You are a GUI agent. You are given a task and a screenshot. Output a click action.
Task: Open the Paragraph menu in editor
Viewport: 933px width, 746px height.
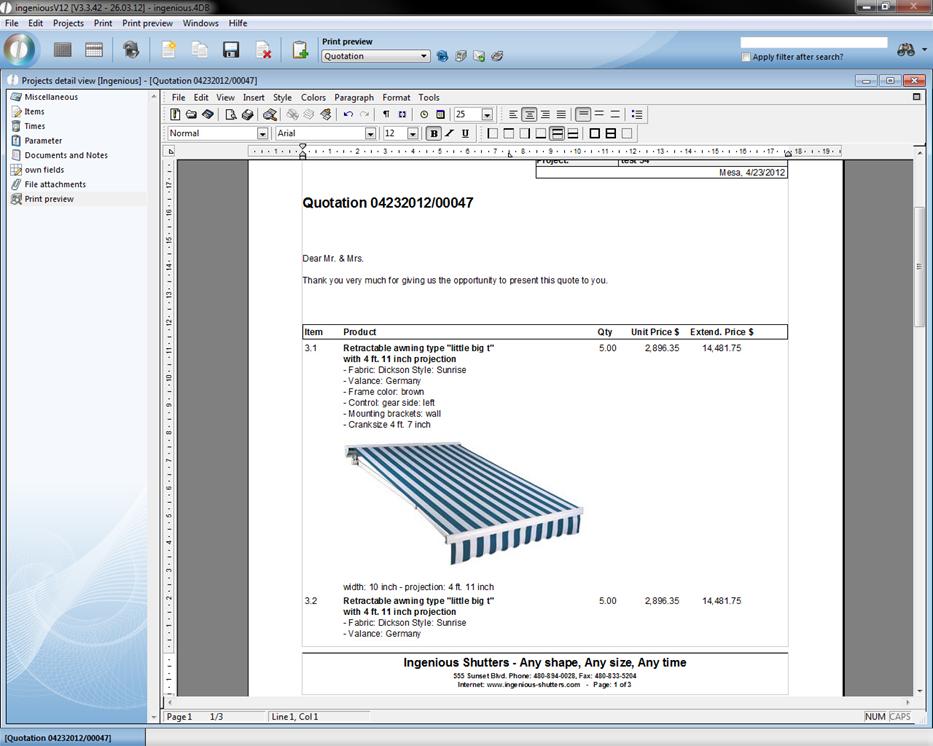point(354,98)
